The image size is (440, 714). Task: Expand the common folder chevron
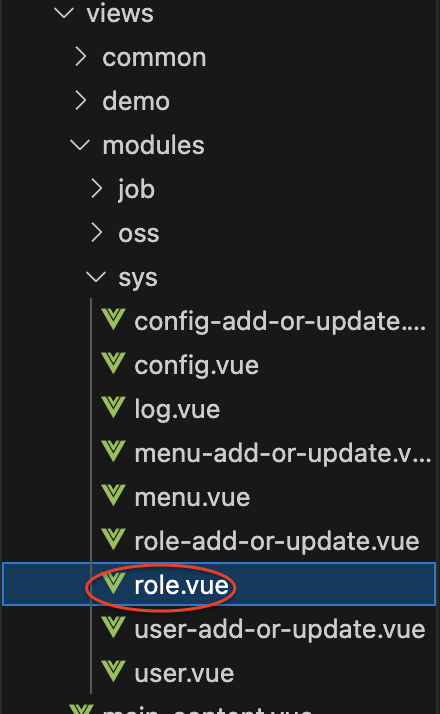click(x=81, y=57)
